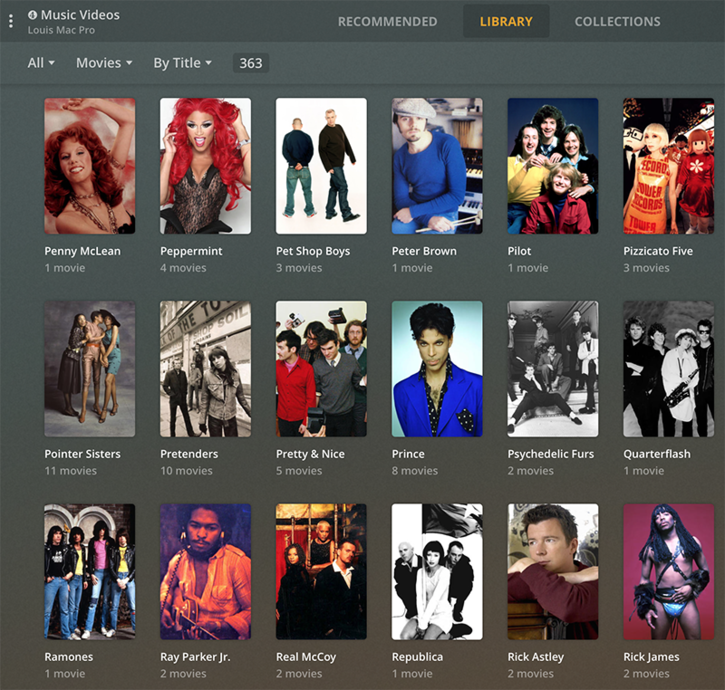725x690 pixels.
Task: Switch to the Recommended tab
Action: coord(387,21)
